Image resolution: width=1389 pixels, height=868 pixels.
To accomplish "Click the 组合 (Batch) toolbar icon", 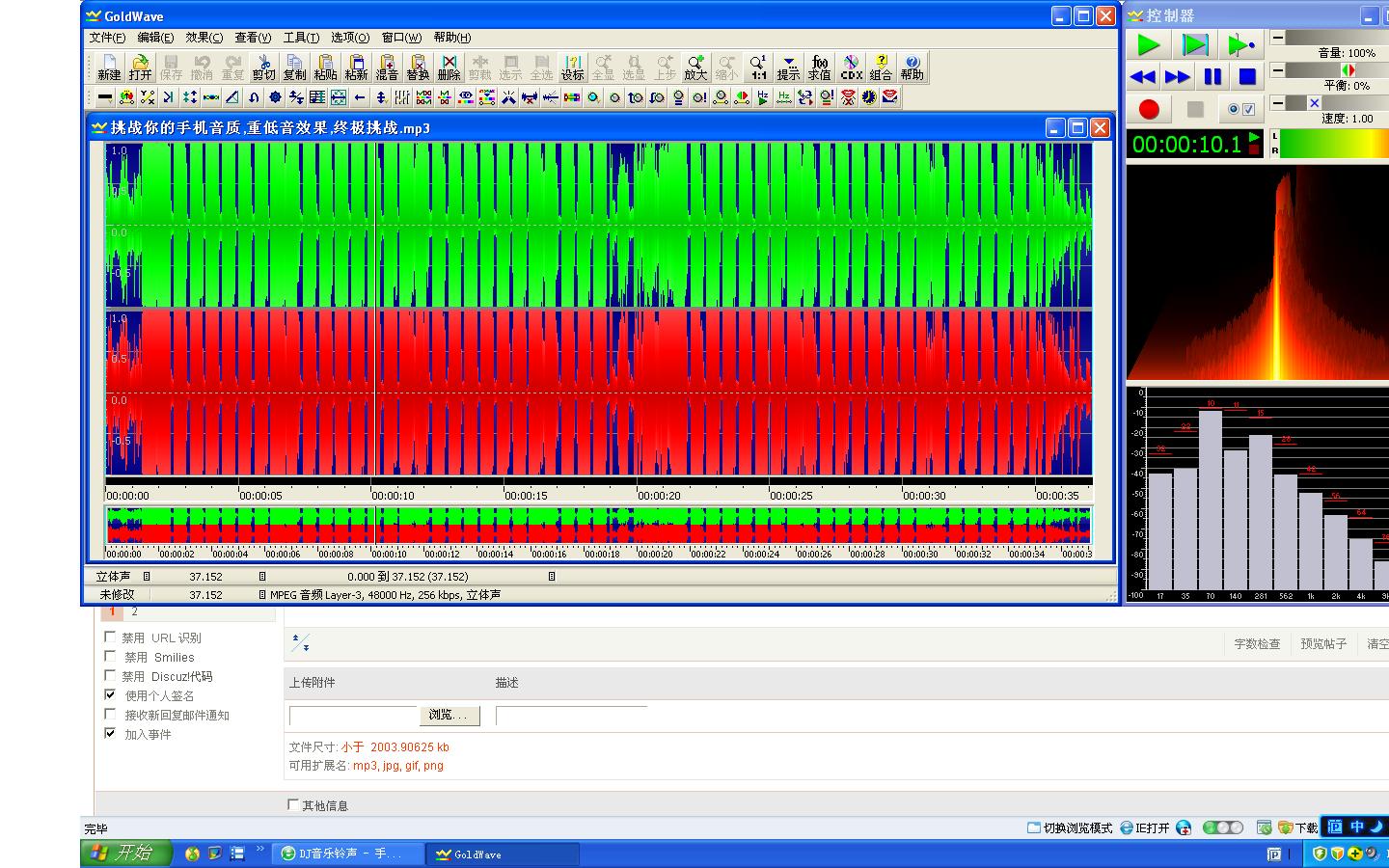I will tap(881, 68).
